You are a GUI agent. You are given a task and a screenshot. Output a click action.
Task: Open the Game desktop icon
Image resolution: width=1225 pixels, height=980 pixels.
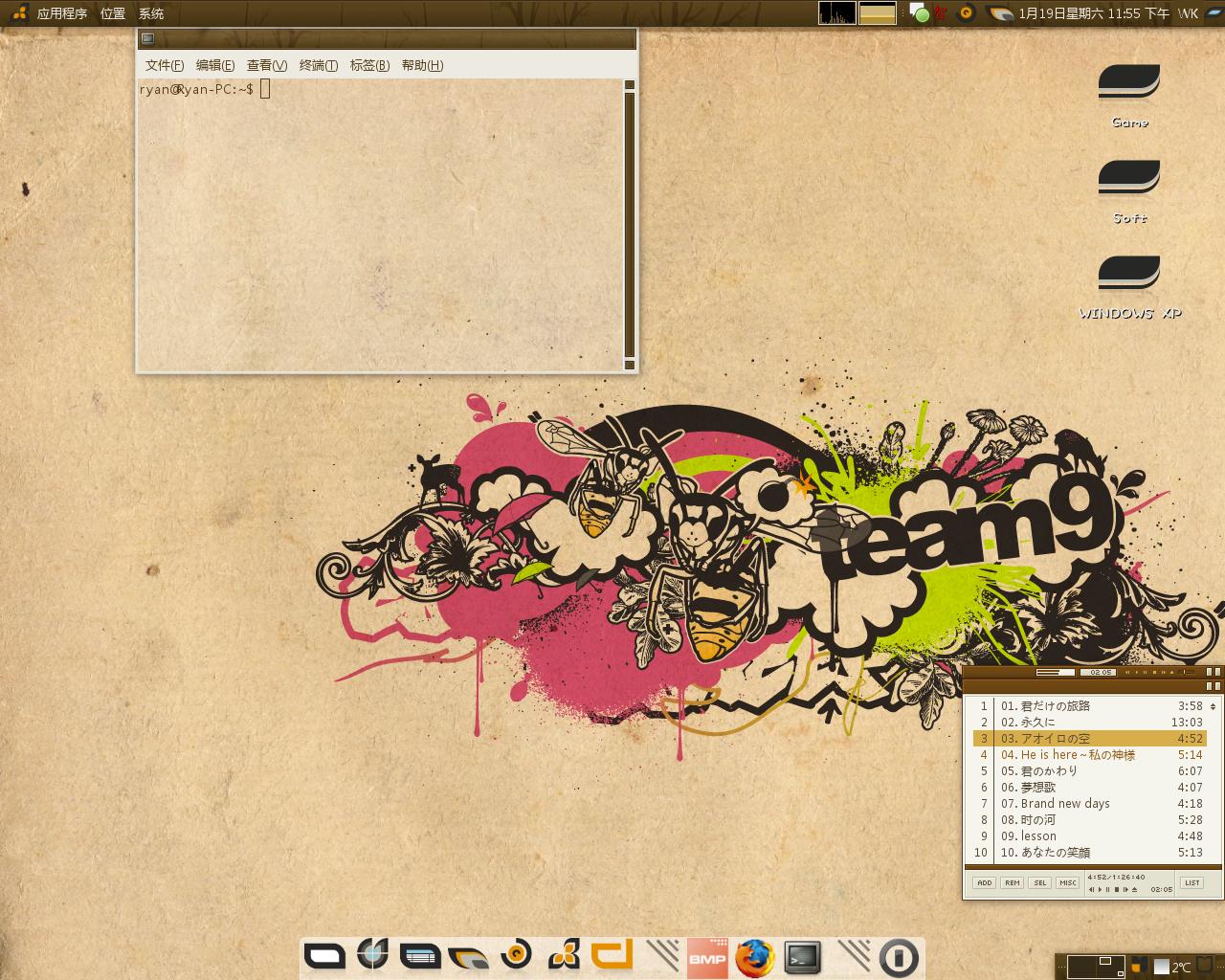click(x=1129, y=94)
